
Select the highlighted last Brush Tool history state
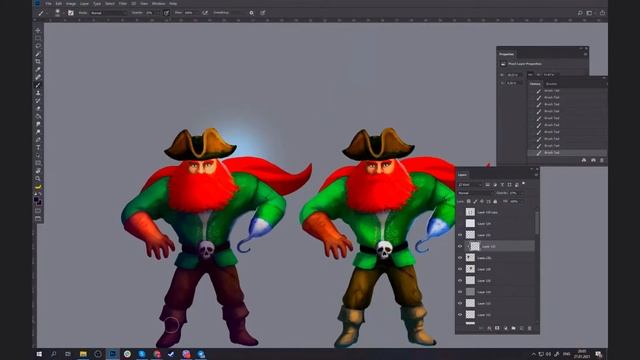(567, 153)
